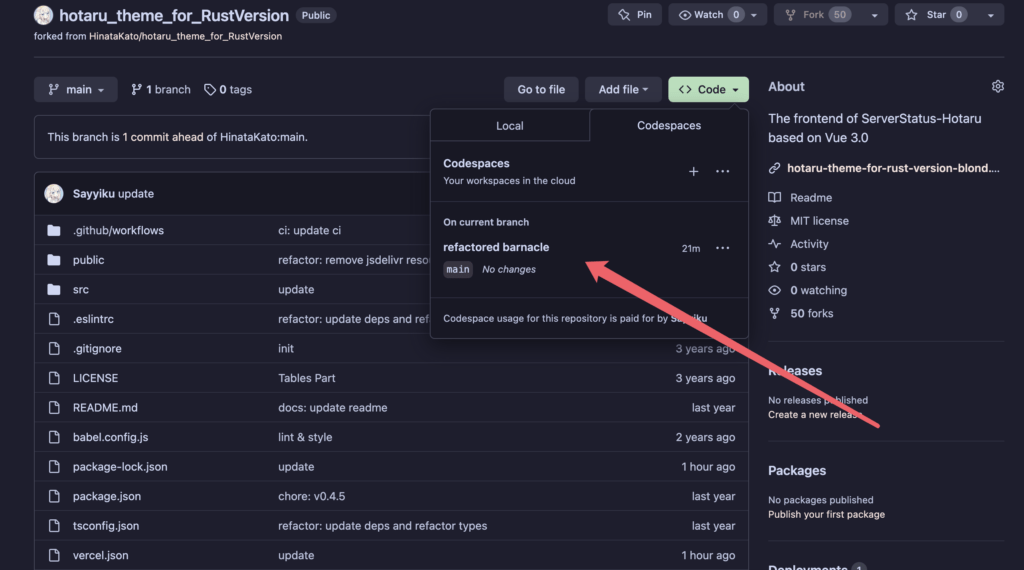The image size is (1024, 570).
Task: Click the file icon beside README.md
Action: coord(54,407)
